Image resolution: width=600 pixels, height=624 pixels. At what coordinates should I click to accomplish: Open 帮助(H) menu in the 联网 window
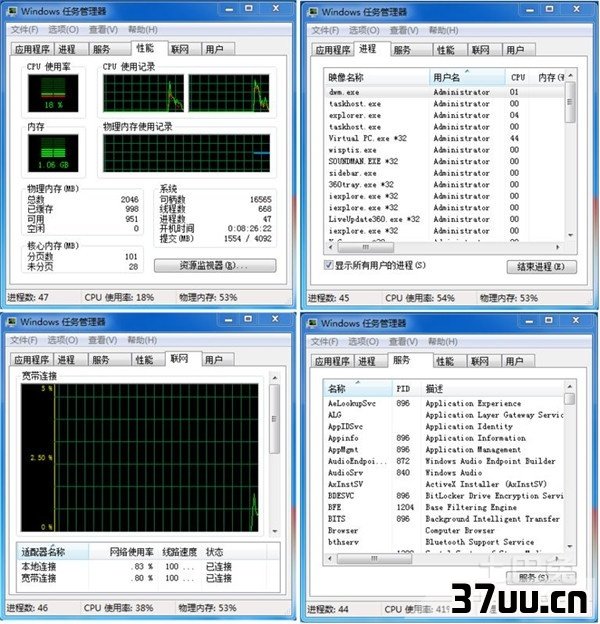[x=142, y=340]
